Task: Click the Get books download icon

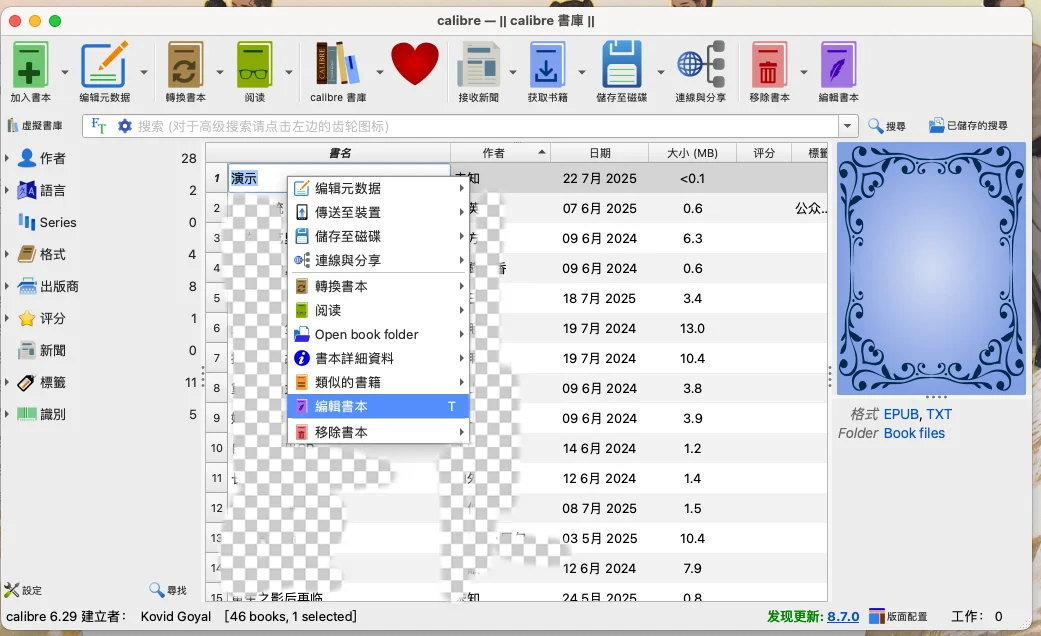Action: click(x=547, y=65)
